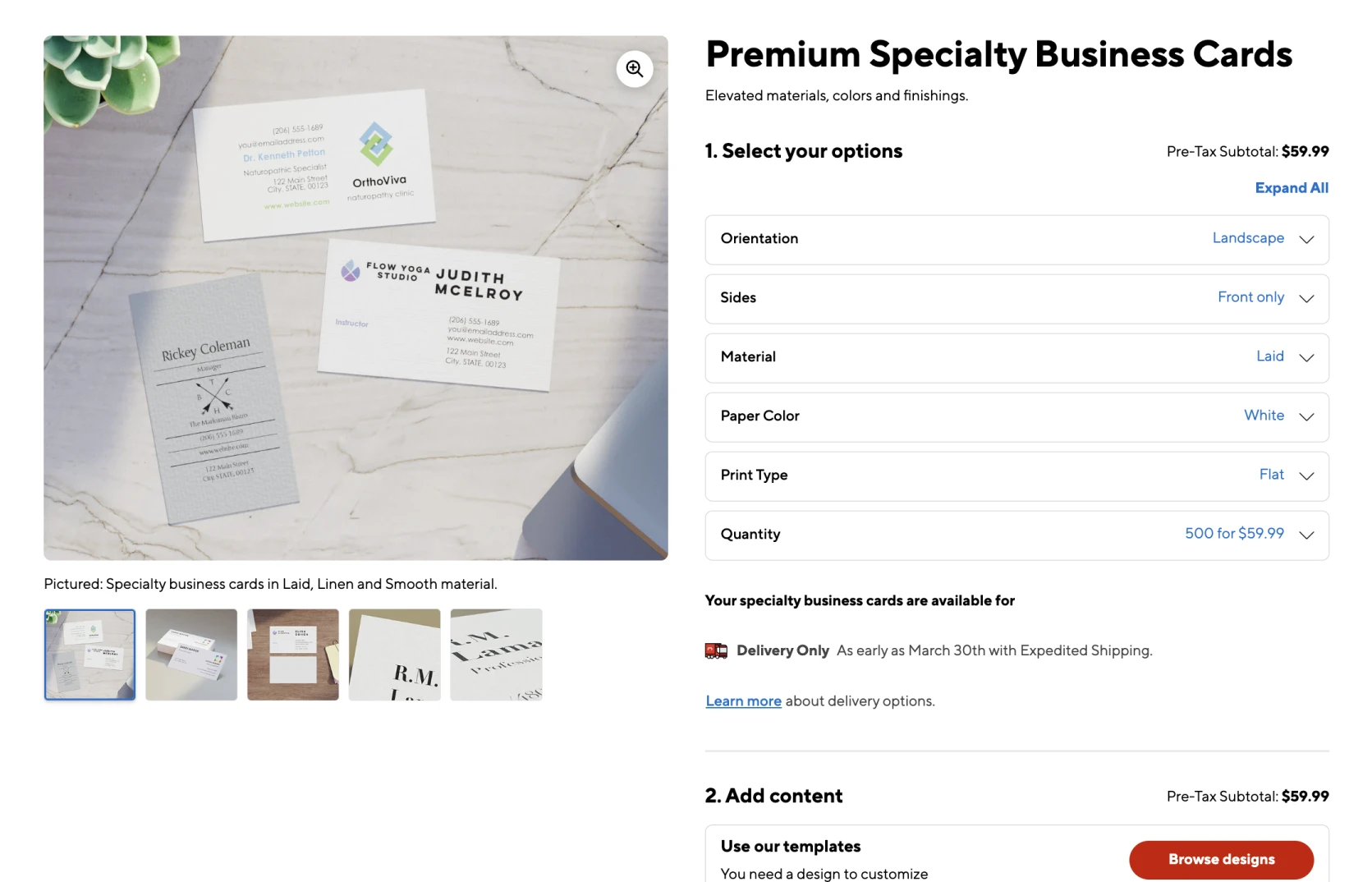Image resolution: width=1372 pixels, height=882 pixels.
Task: Click the Expand All link
Action: 1291,188
